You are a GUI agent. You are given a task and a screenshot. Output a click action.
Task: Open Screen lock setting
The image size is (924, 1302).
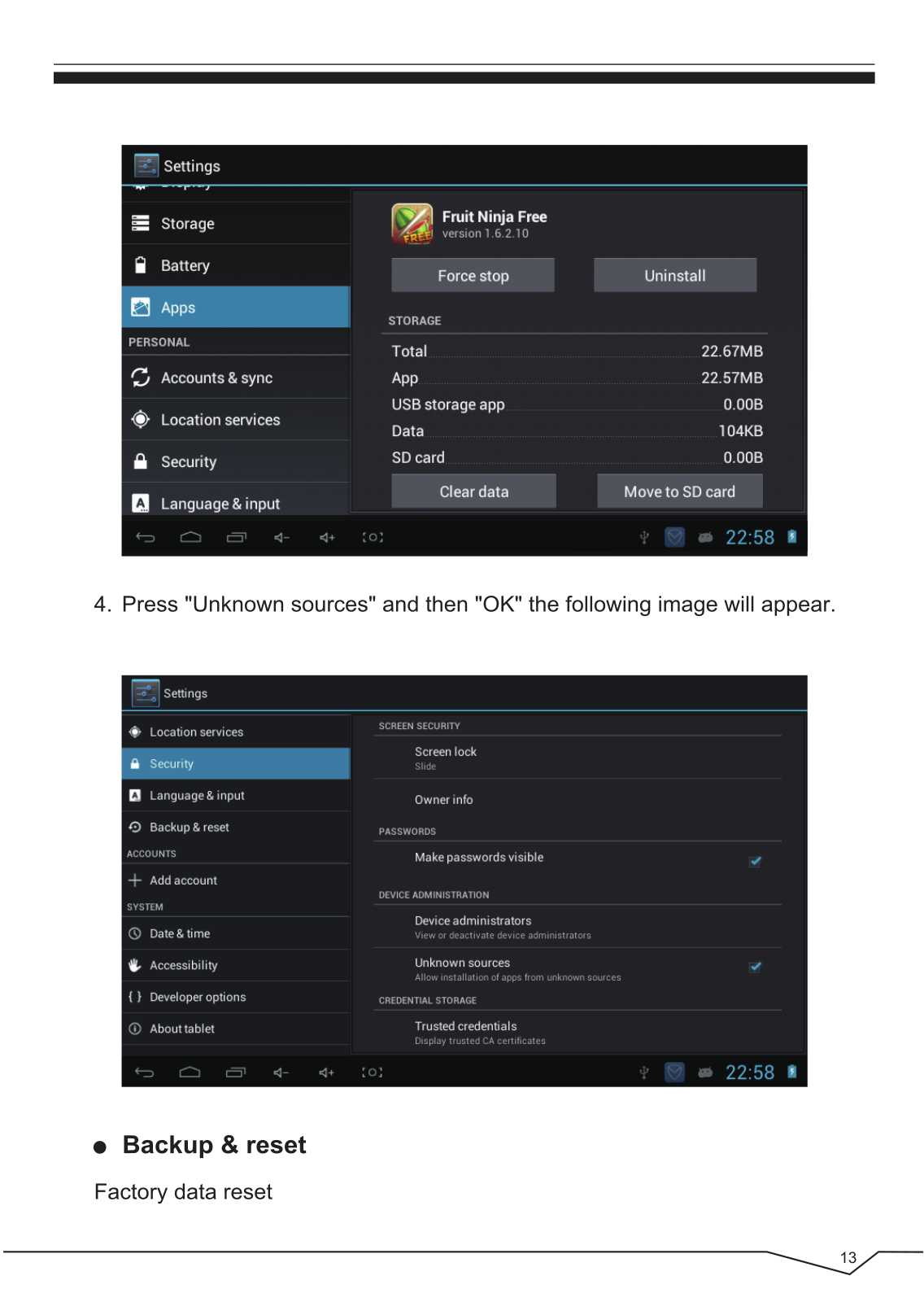coord(577,758)
